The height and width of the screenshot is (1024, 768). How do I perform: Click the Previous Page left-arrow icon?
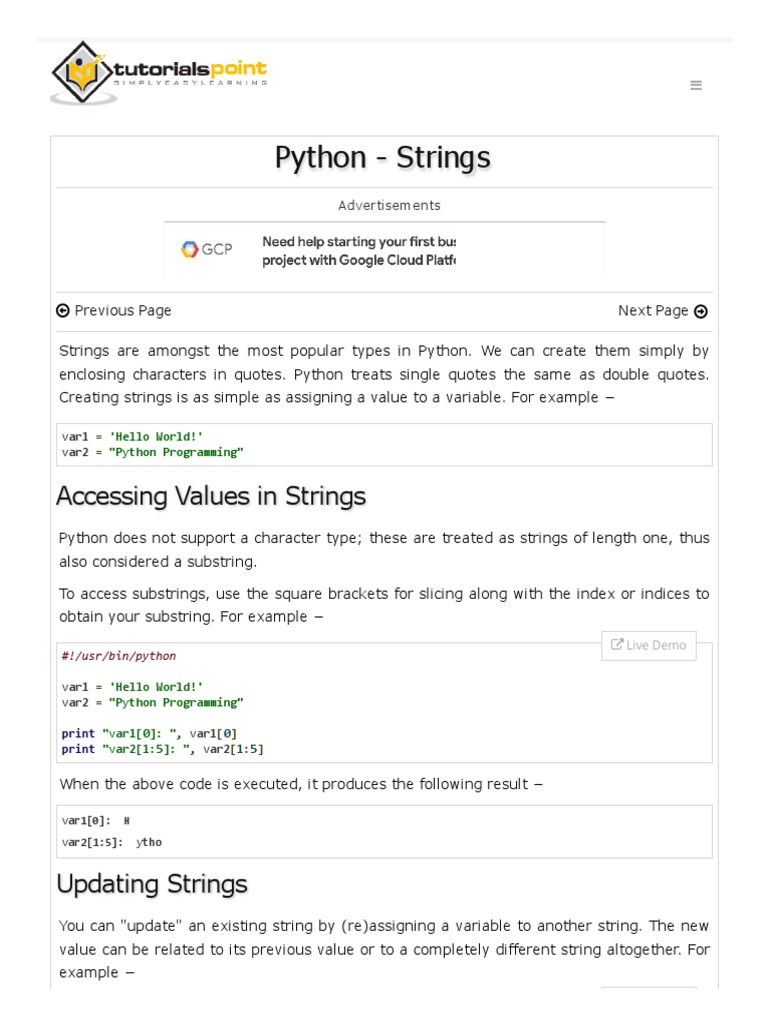(x=63, y=311)
